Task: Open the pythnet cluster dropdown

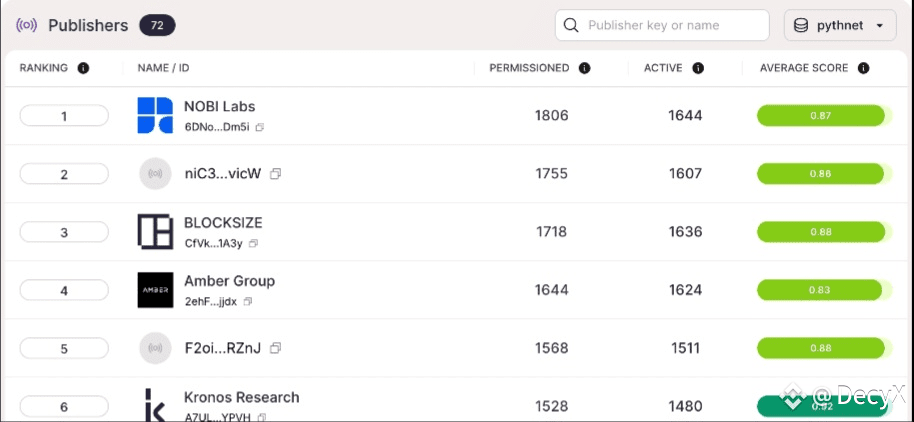Action: 840,25
